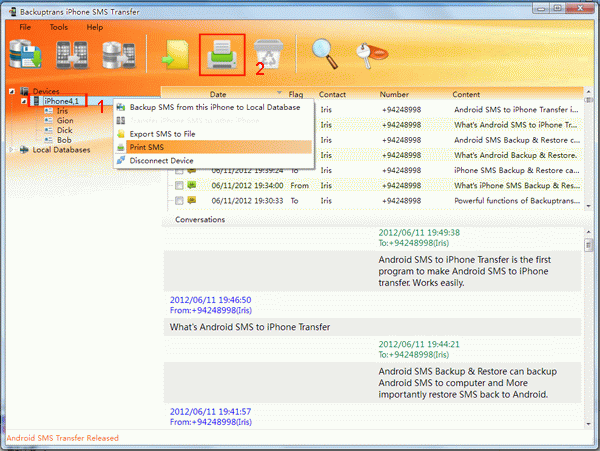Click the key registration toolbar icon

coord(371,55)
